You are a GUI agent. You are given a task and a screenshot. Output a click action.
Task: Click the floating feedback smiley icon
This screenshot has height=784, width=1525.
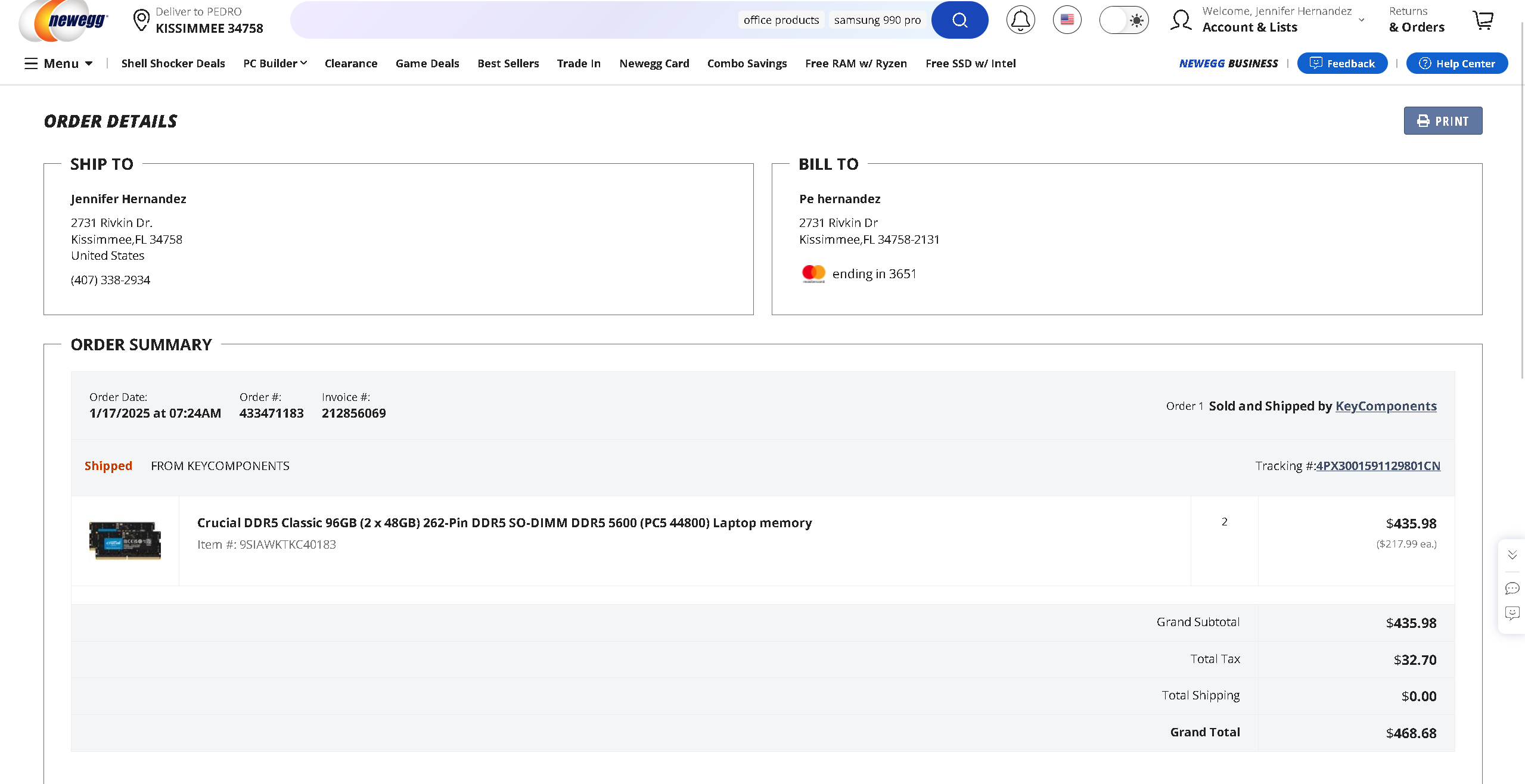coord(1512,614)
